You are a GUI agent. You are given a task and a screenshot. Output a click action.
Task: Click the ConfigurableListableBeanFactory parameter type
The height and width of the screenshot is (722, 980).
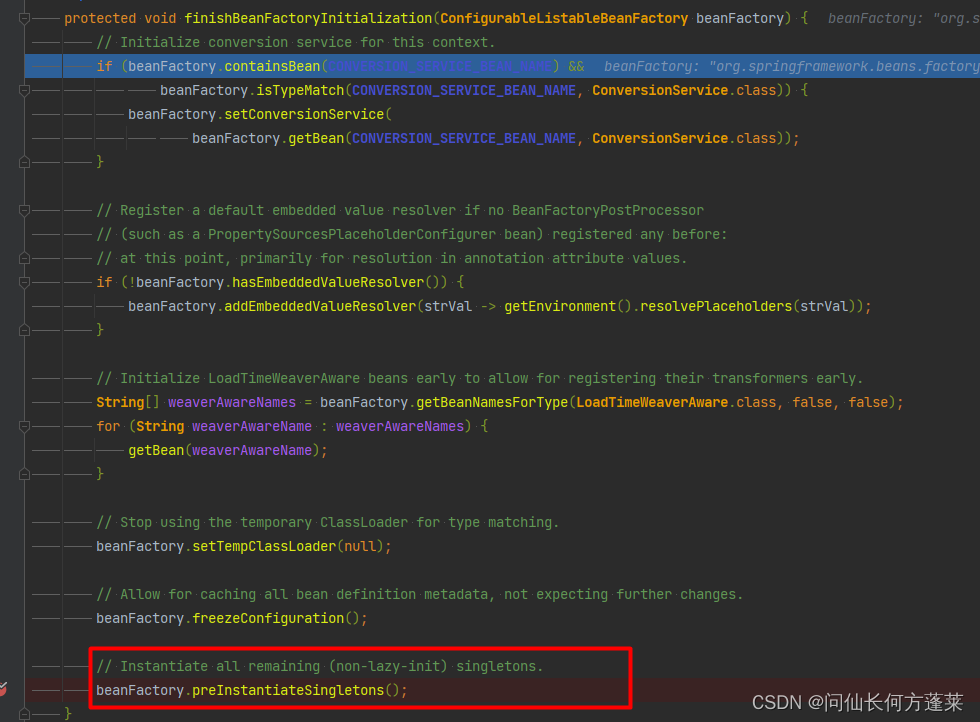point(564,19)
